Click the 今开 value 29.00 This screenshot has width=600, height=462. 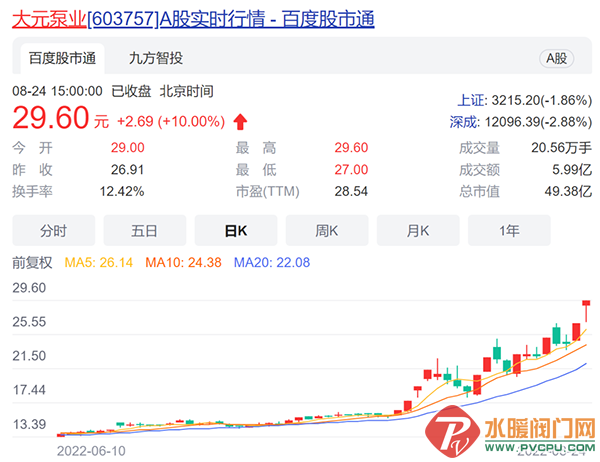tap(127, 148)
